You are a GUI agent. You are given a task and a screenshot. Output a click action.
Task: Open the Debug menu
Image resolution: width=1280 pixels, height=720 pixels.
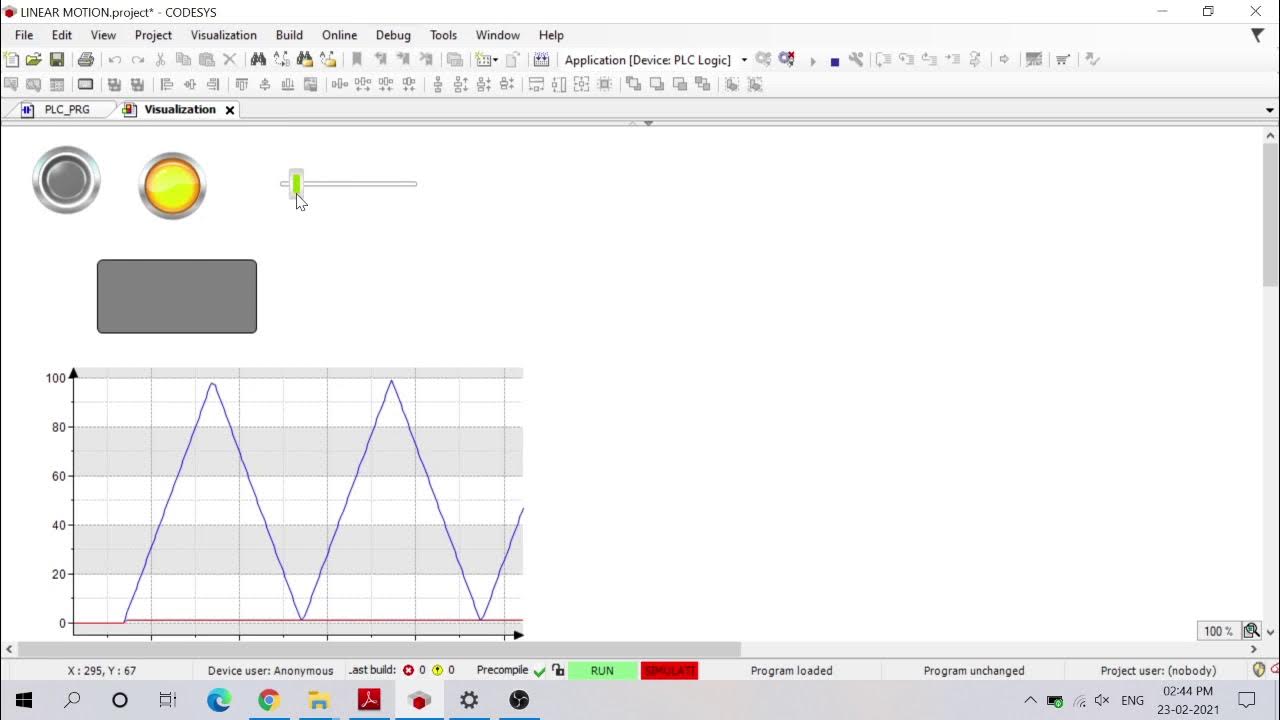tap(393, 35)
